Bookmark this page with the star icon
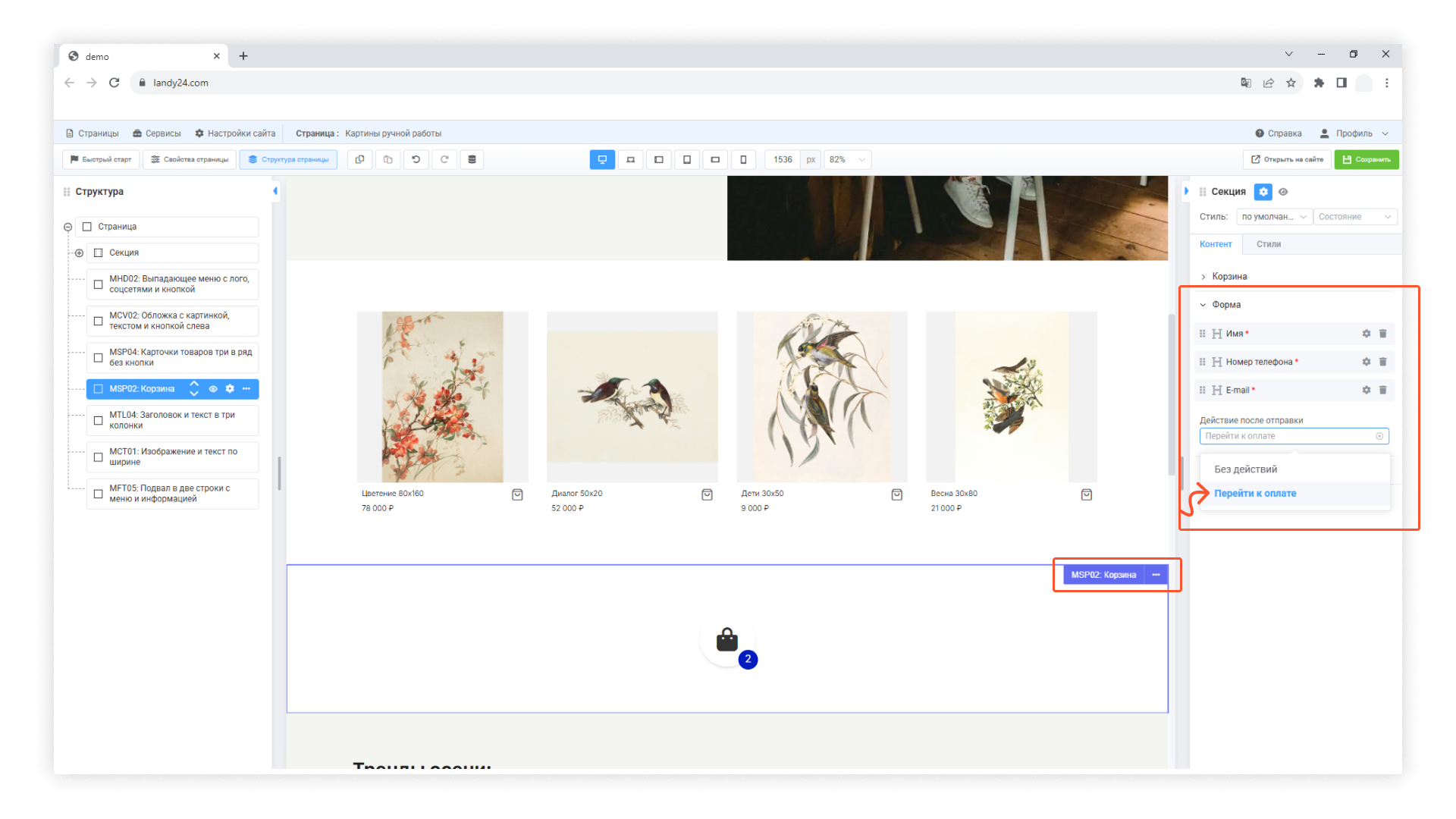The height and width of the screenshot is (819, 1456). [x=1291, y=83]
